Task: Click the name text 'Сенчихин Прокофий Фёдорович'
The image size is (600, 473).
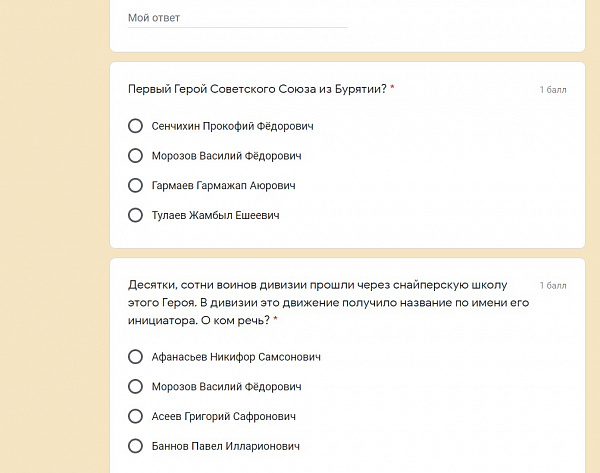Action: coord(233,127)
